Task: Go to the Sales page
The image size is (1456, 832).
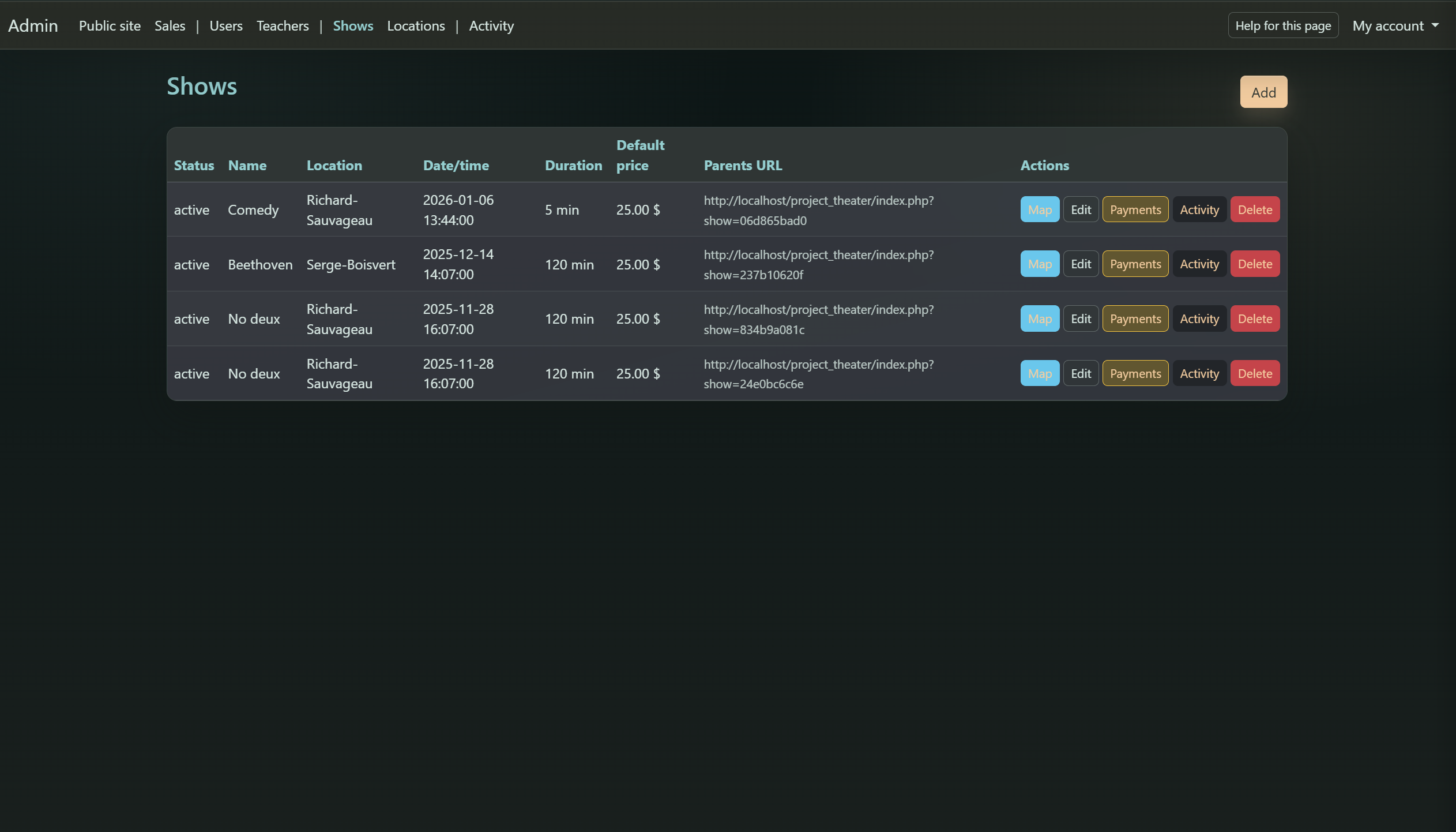Action: point(170,25)
